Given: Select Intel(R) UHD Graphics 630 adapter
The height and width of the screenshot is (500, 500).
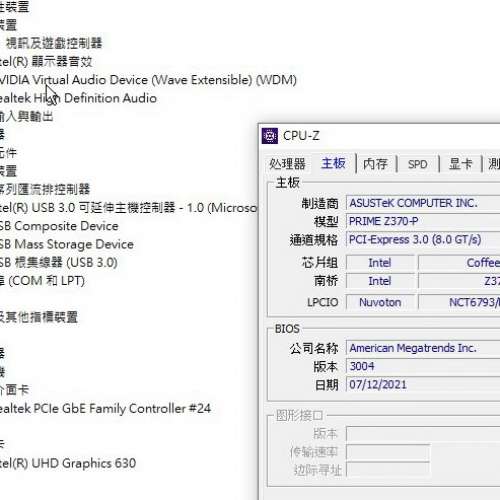Looking at the screenshot, I should 68,463.
